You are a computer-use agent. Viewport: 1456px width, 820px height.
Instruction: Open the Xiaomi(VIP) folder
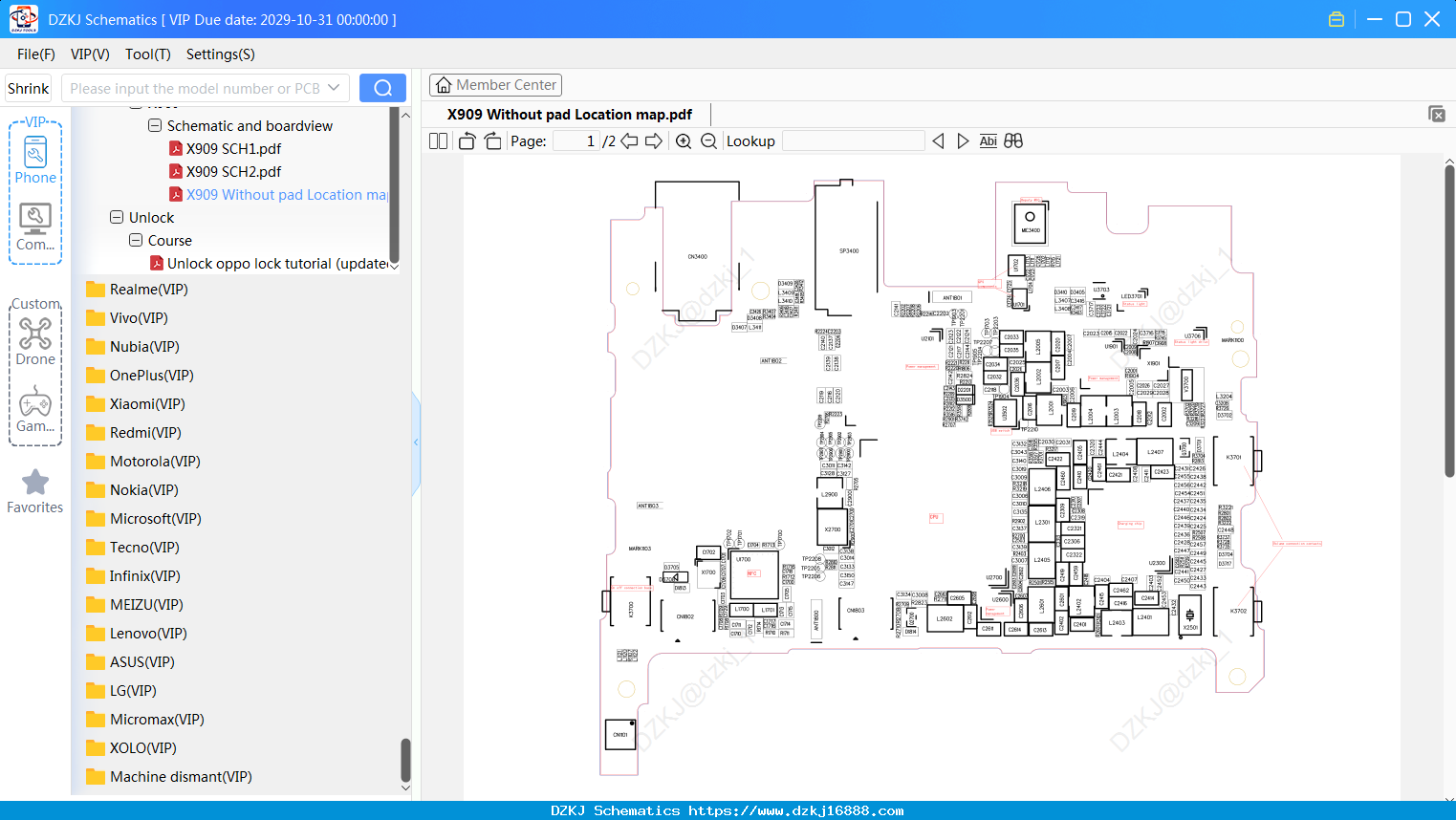[x=135, y=404]
